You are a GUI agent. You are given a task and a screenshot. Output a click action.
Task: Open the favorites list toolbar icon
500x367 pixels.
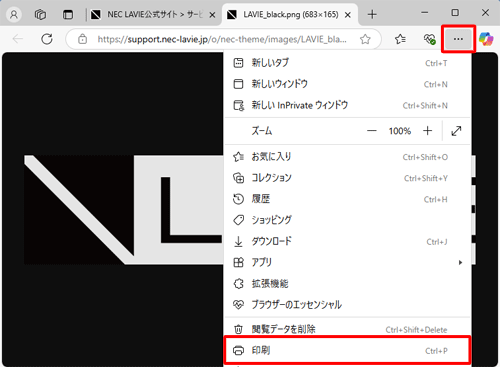(400, 39)
